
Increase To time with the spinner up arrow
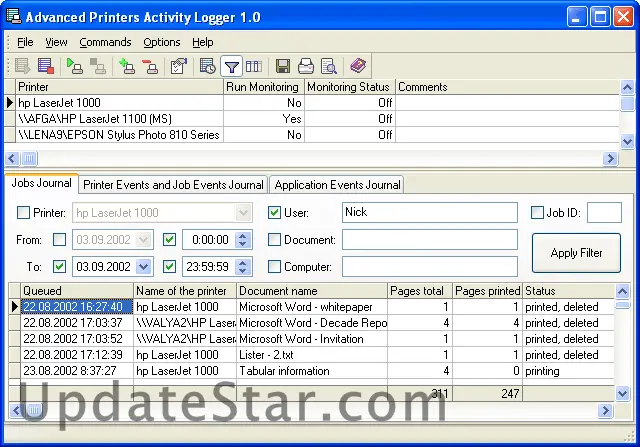[x=243, y=262]
